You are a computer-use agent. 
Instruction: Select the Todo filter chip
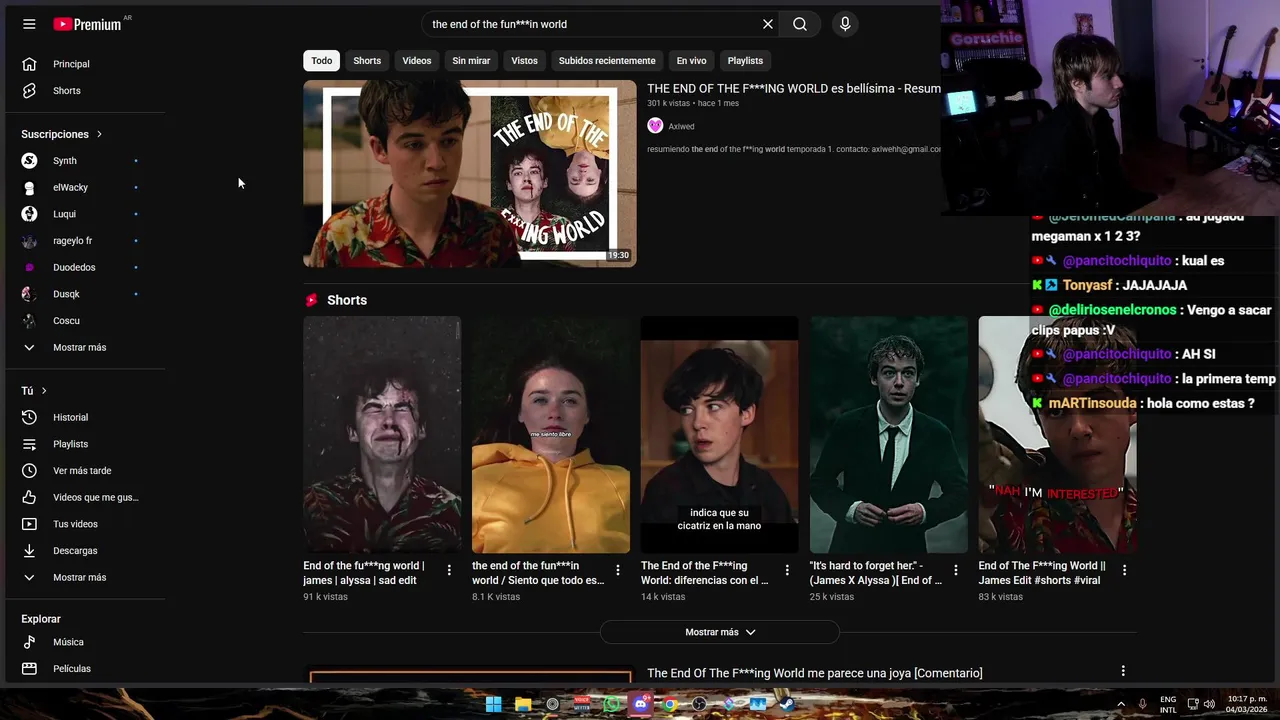click(x=322, y=61)
